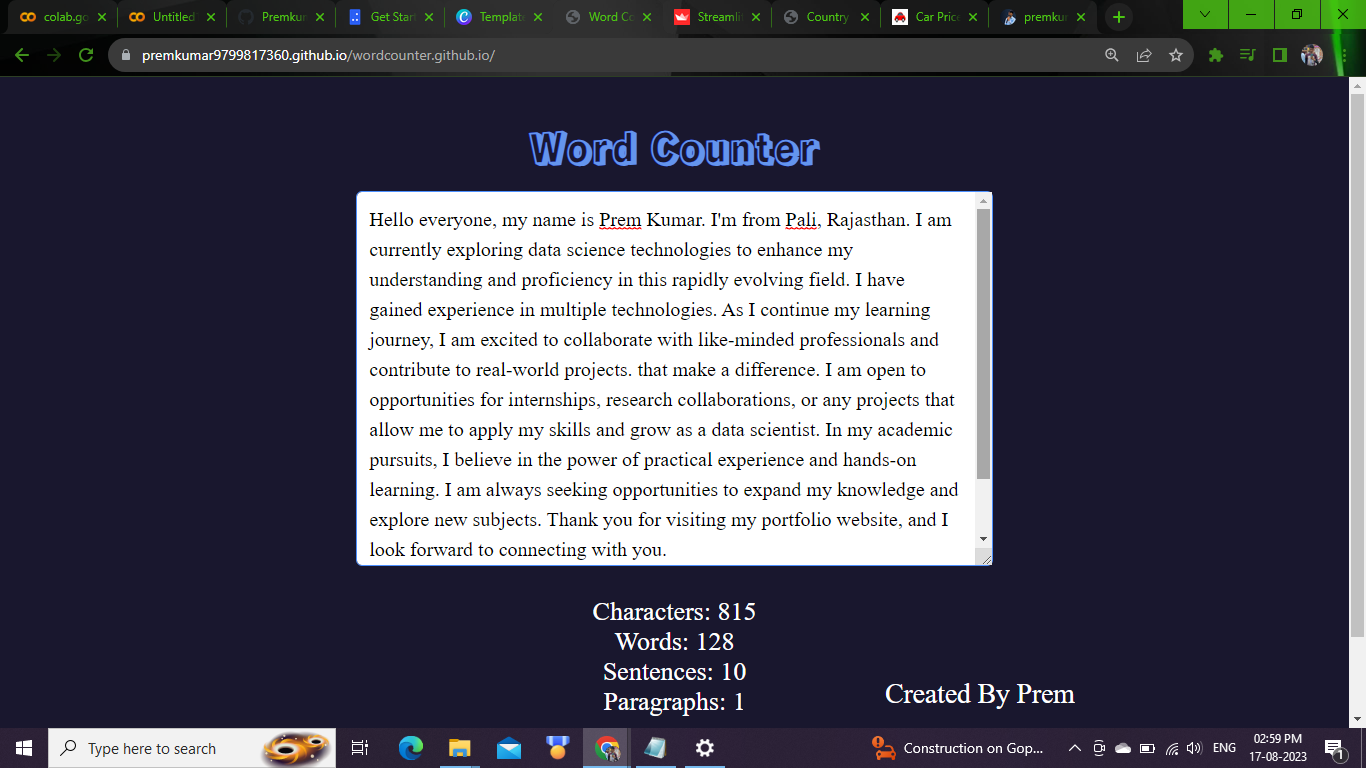This screenshot has height=768, width=1366.
Task: Open the green square extension icon
Action: click(1281, 56)
